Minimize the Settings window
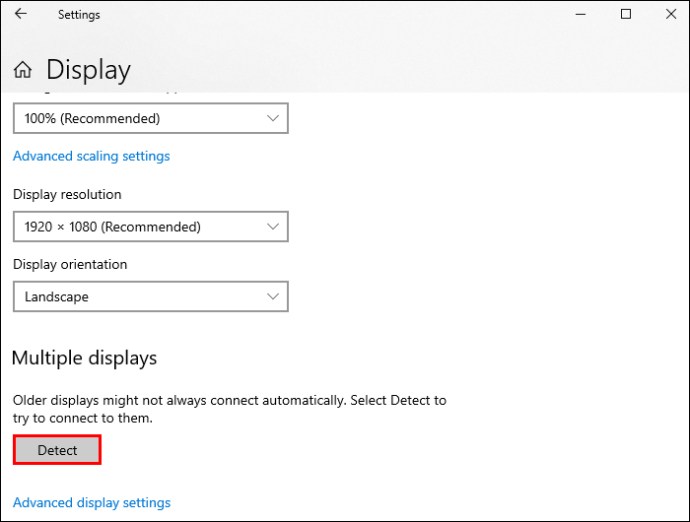The height and width of the screenshot is (522, 690). (580, 14)
